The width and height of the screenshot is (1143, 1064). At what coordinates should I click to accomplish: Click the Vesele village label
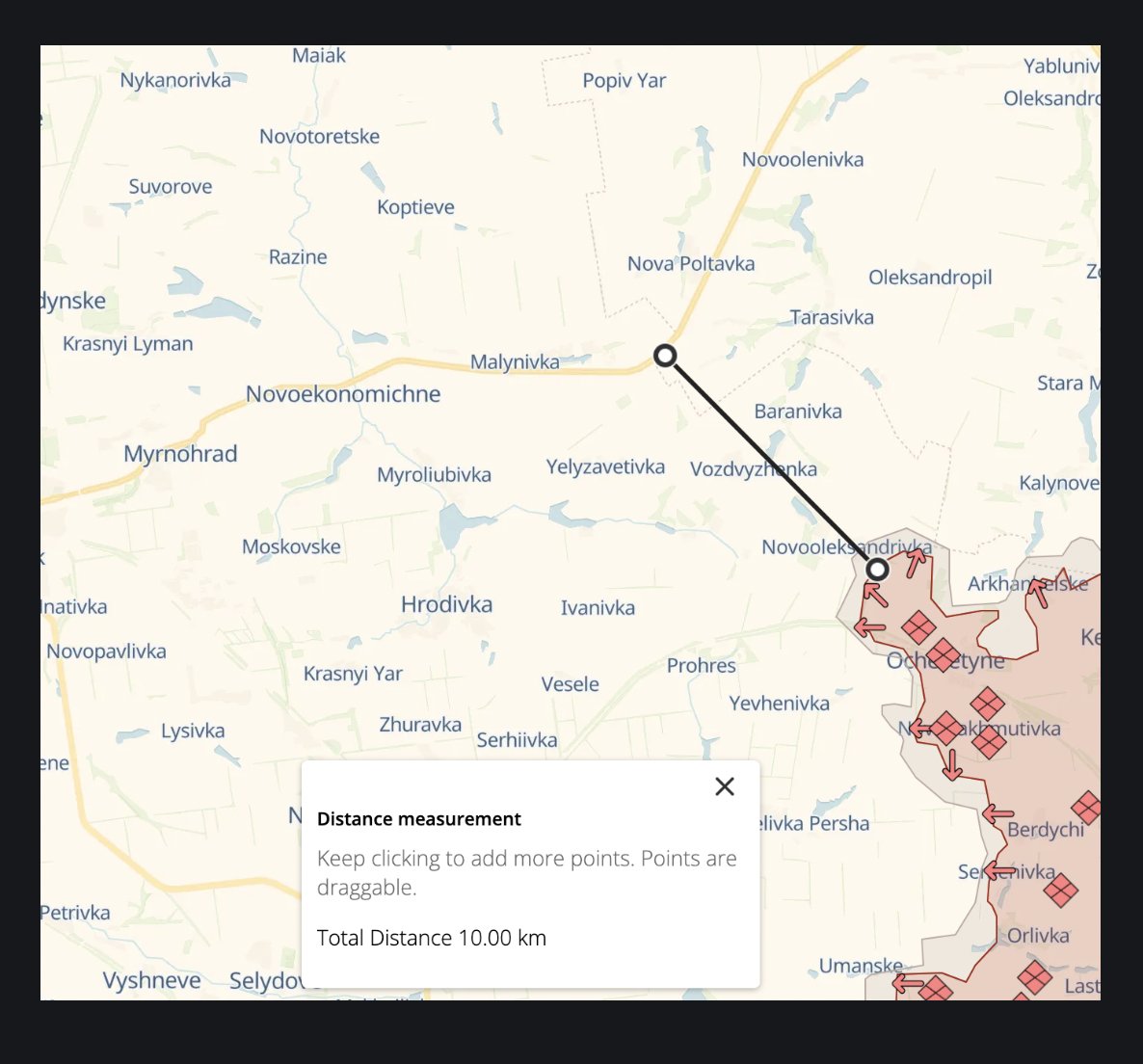(570, 683)
